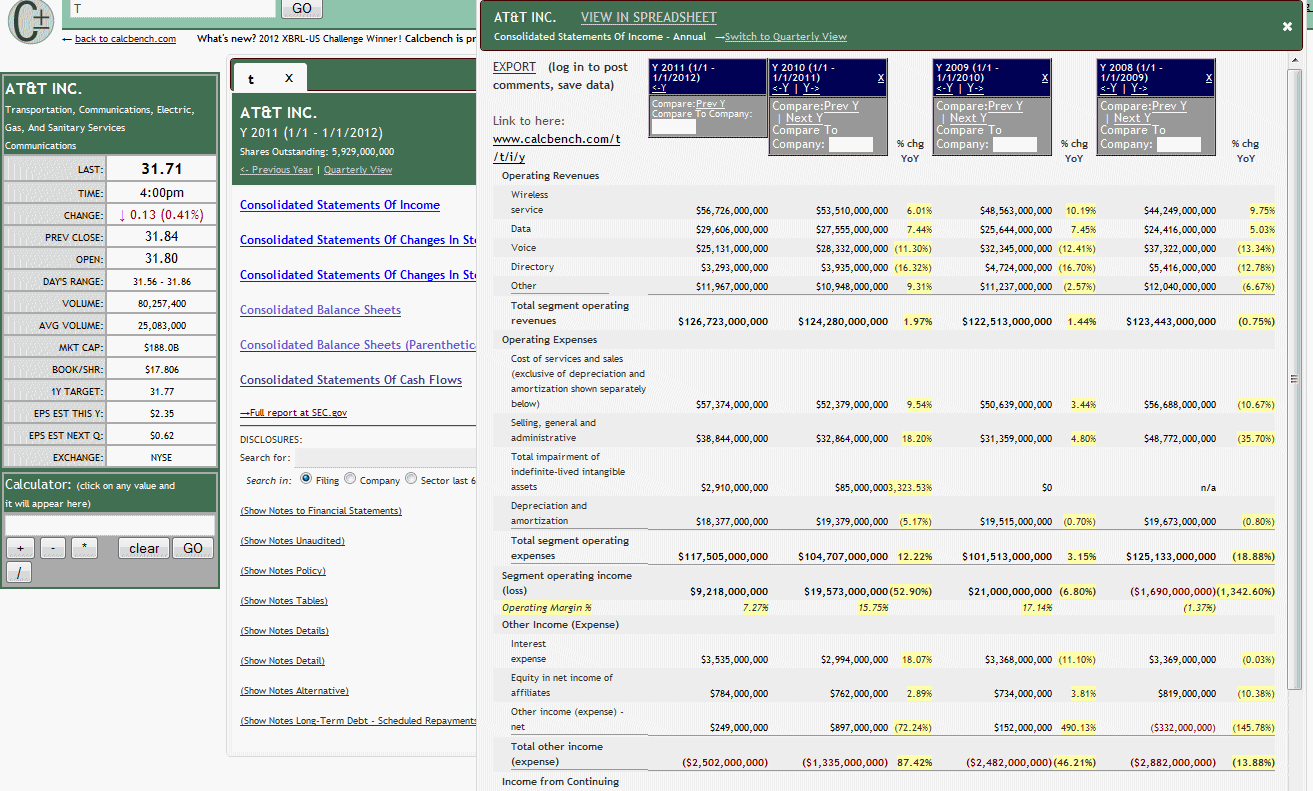Image resolution: width=1313 pixels, height=791 pixels.
Task: Show Notes Unaudited
Action: pyautogui.click(x=292, y=541)
